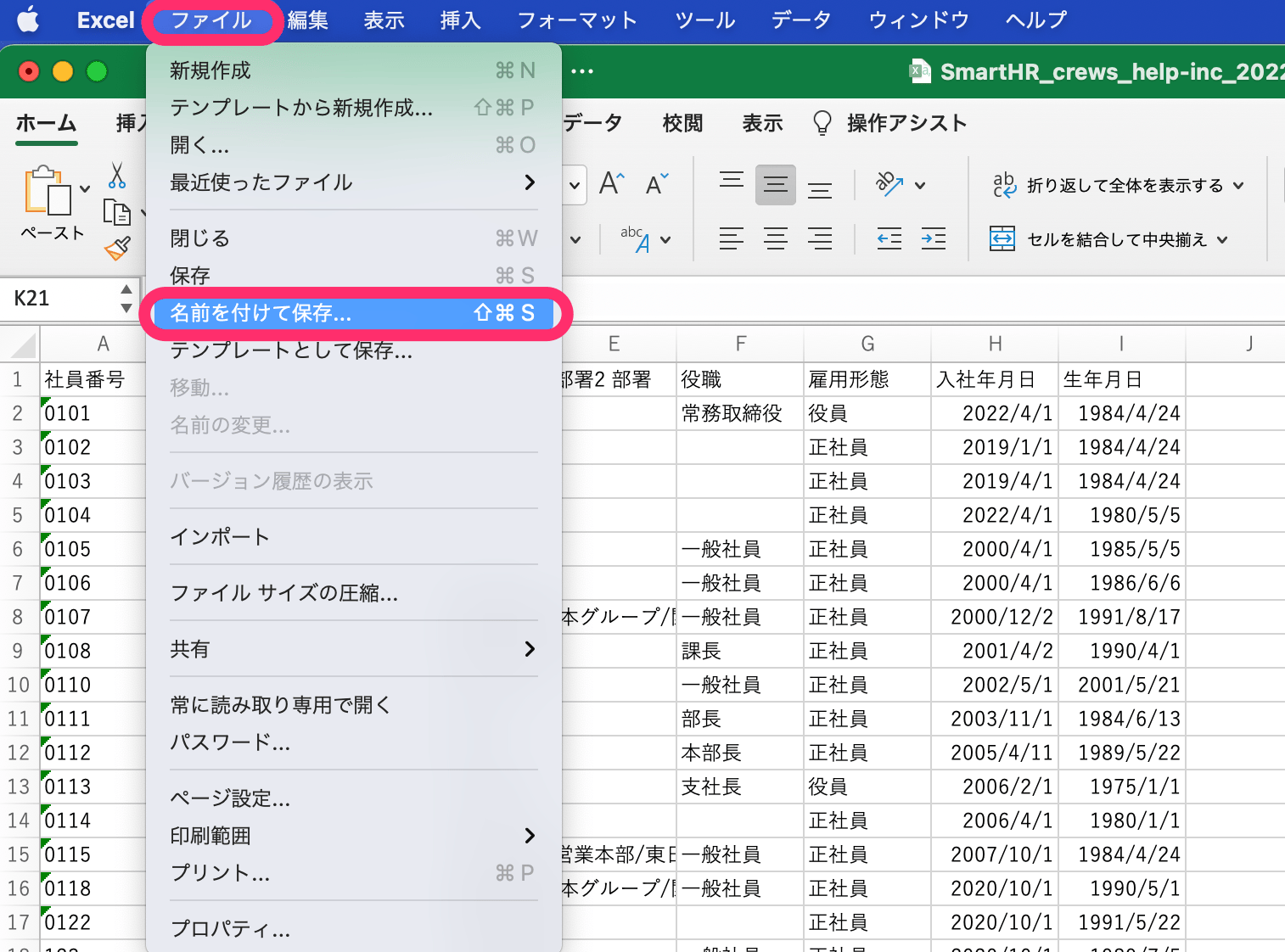Expand the 印刷範囲 submenu
1285x952 pixels.
click(530, 836)
